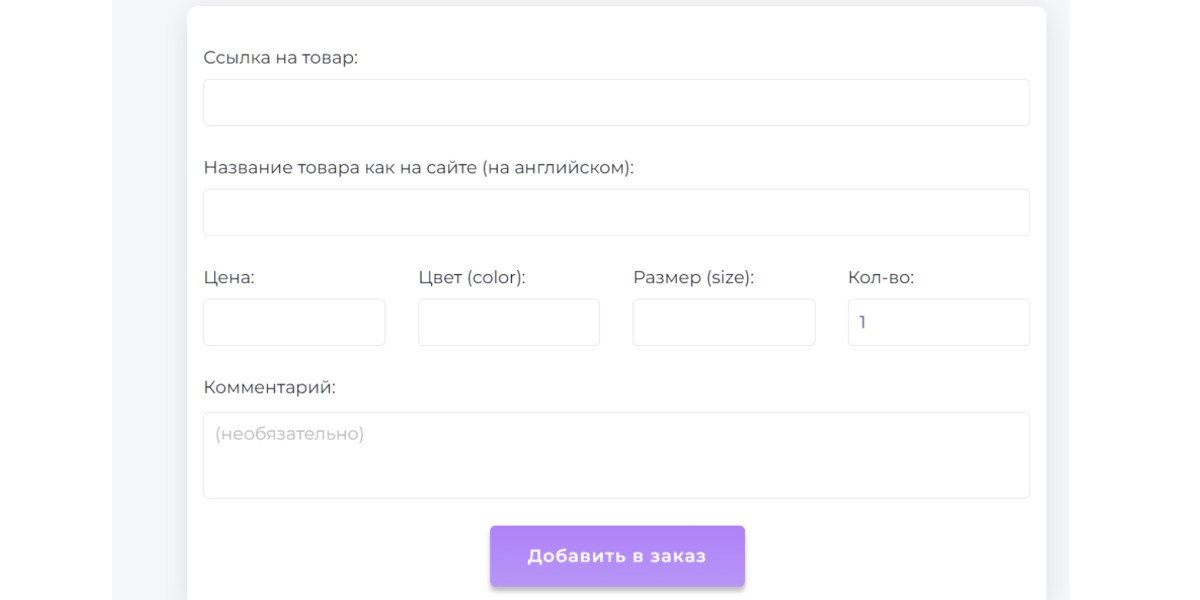Click the 'Ссылка на товар:' label text
1200x600 pixels.
280,58
